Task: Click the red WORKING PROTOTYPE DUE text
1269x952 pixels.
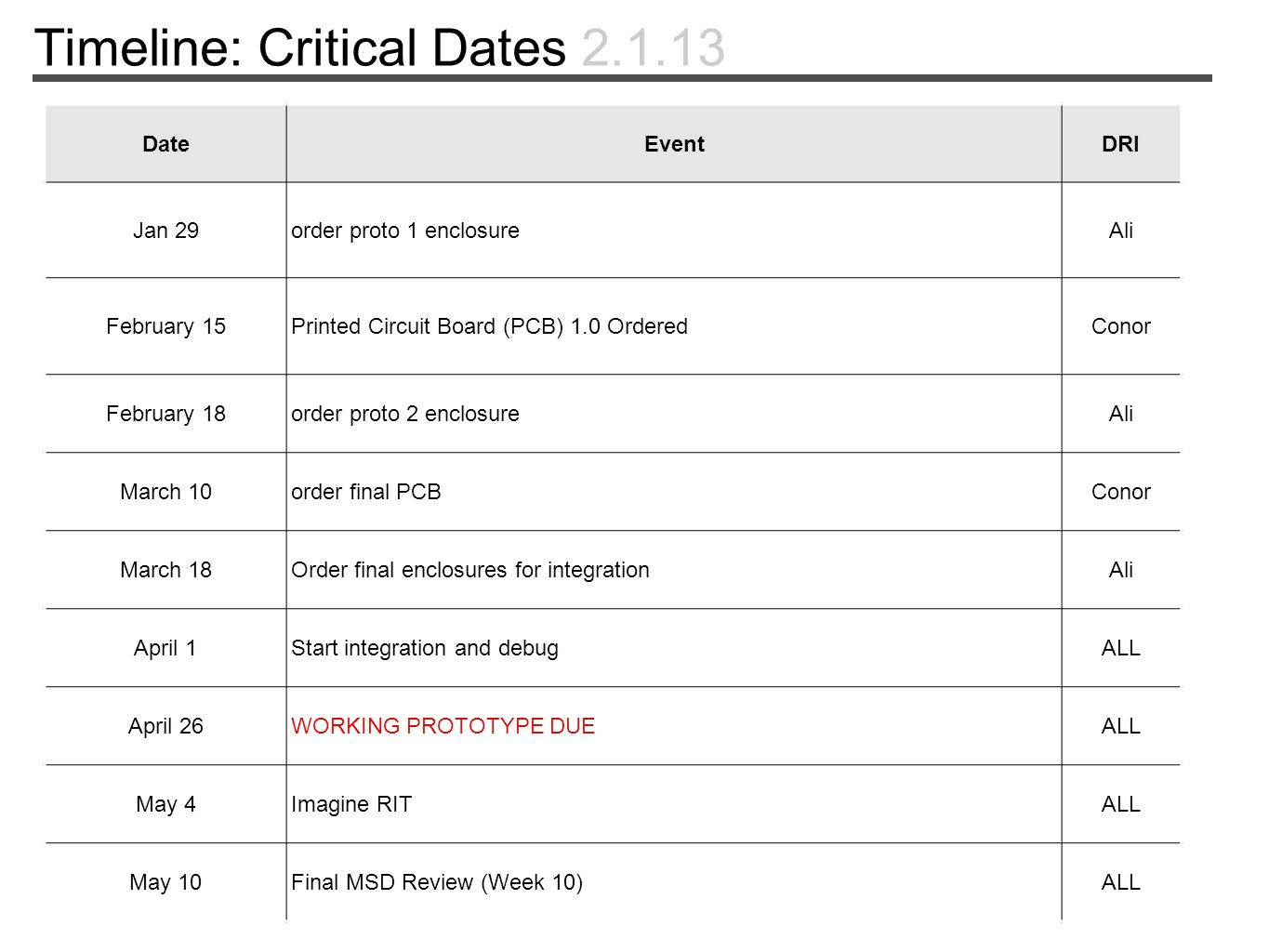Action: pos(443,726)
